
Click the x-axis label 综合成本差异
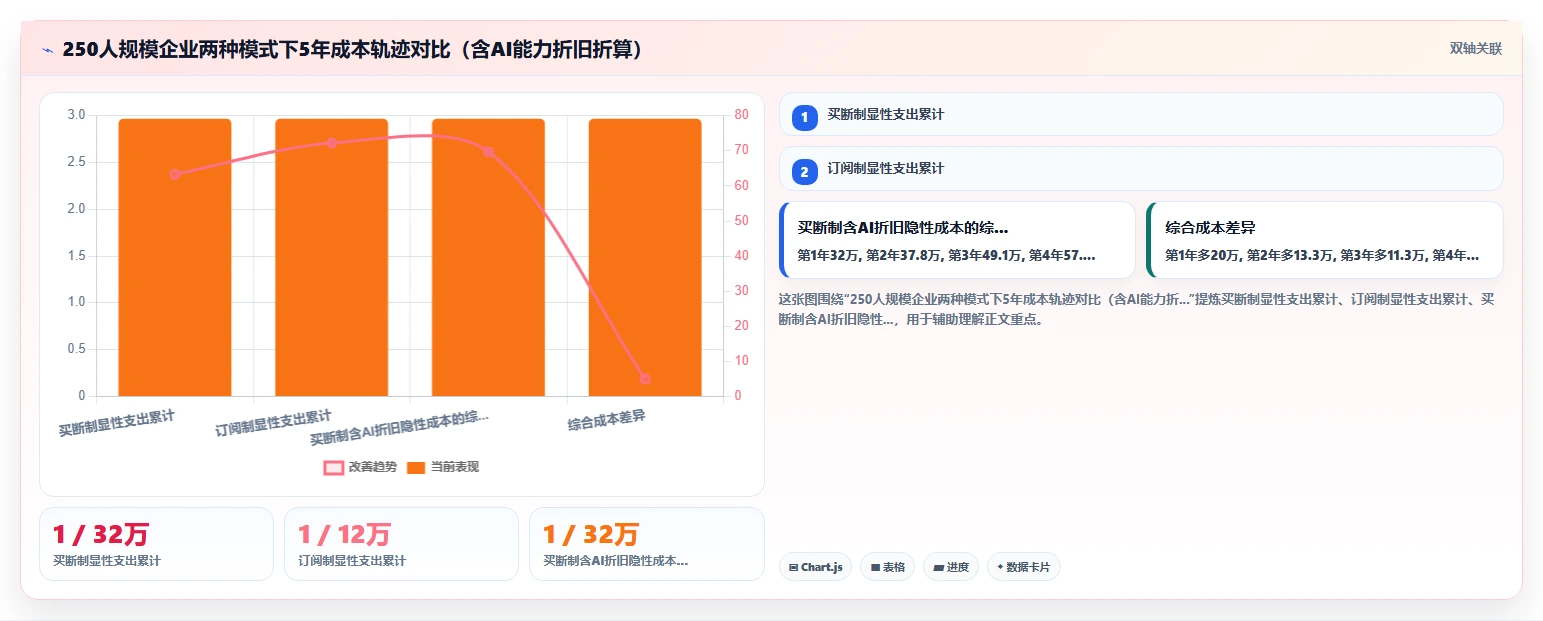[606, 421]
